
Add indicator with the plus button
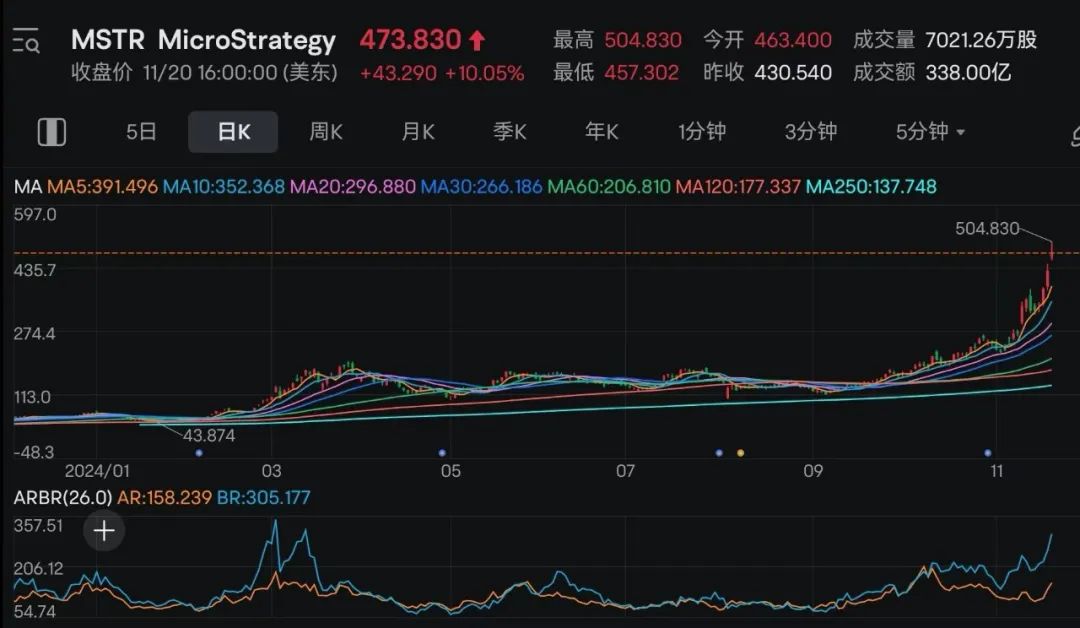[104, 531]
